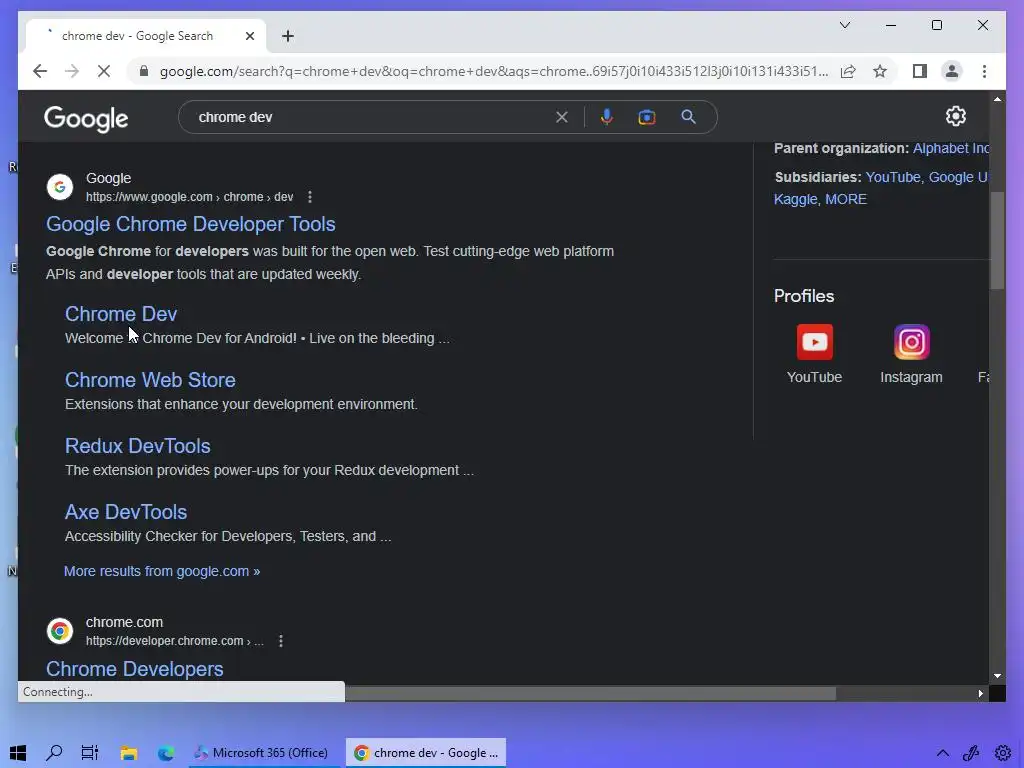1024x768 pixels.
Task: Open more options for google.com result
Action: [x=310, y=197]
